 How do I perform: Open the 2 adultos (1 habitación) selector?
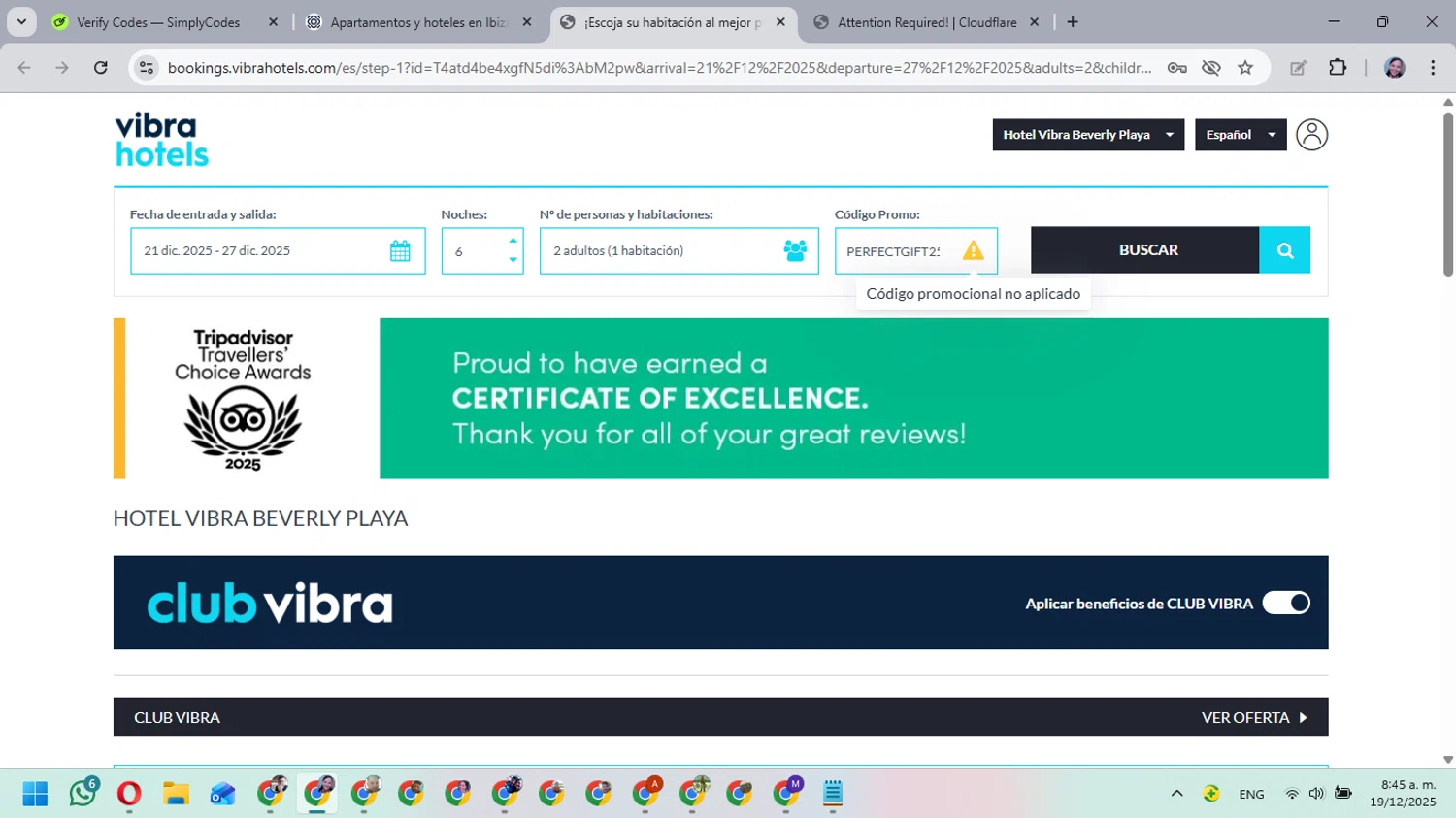[x=679, y=250]
